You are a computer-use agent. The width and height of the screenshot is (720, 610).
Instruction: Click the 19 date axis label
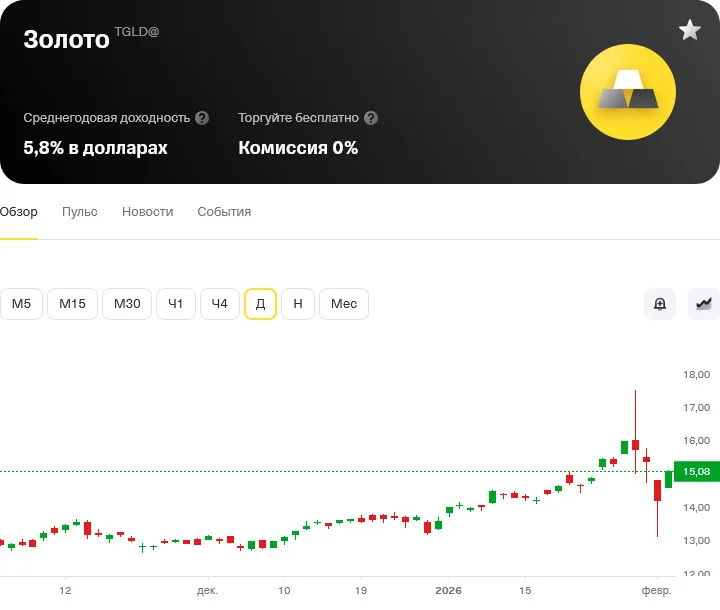(361, 590)
